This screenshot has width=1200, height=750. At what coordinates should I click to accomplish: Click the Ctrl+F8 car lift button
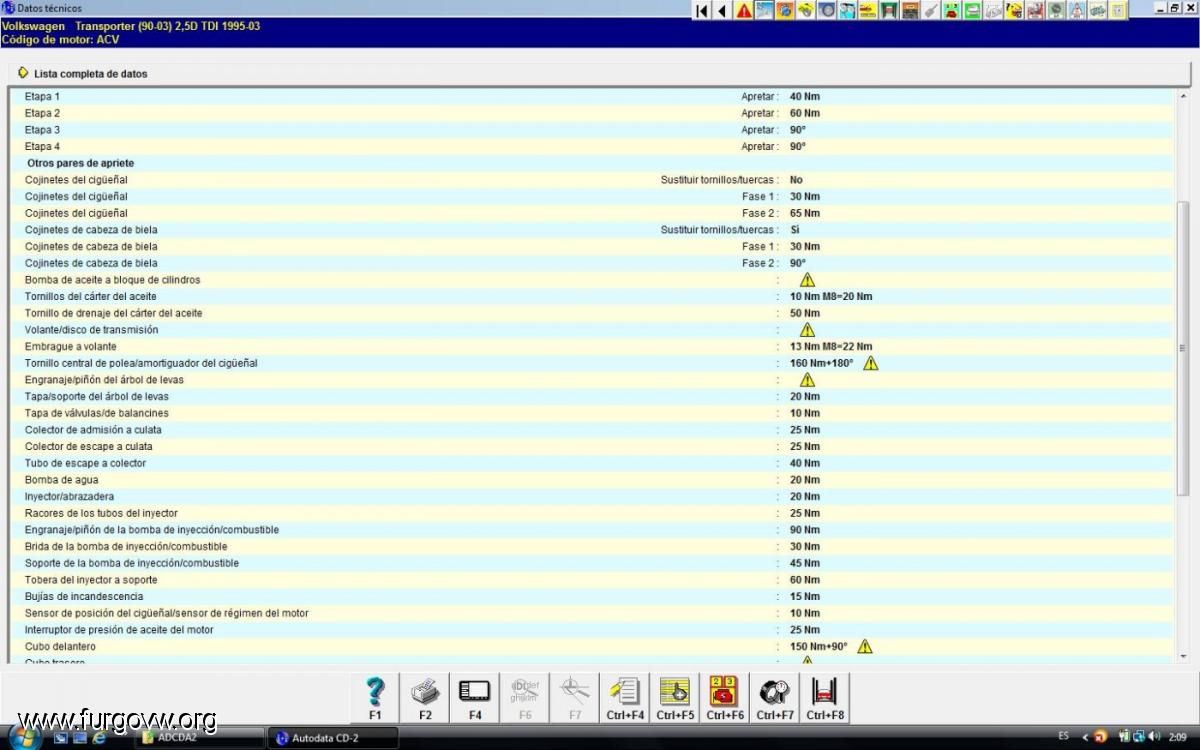(x=825, y=698)
